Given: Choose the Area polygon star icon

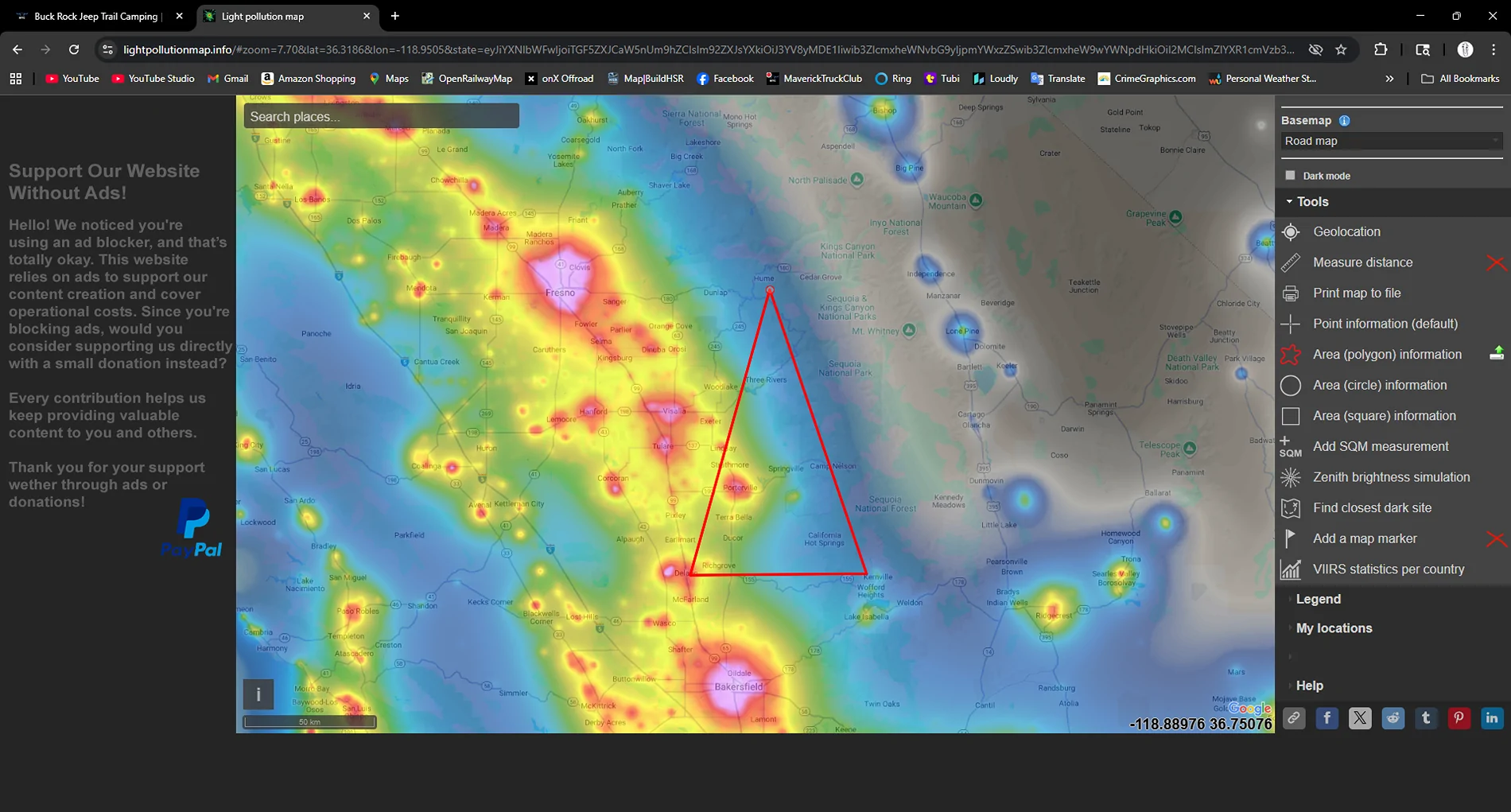Looking at the screenshot, I should [x=1291, y=355].
